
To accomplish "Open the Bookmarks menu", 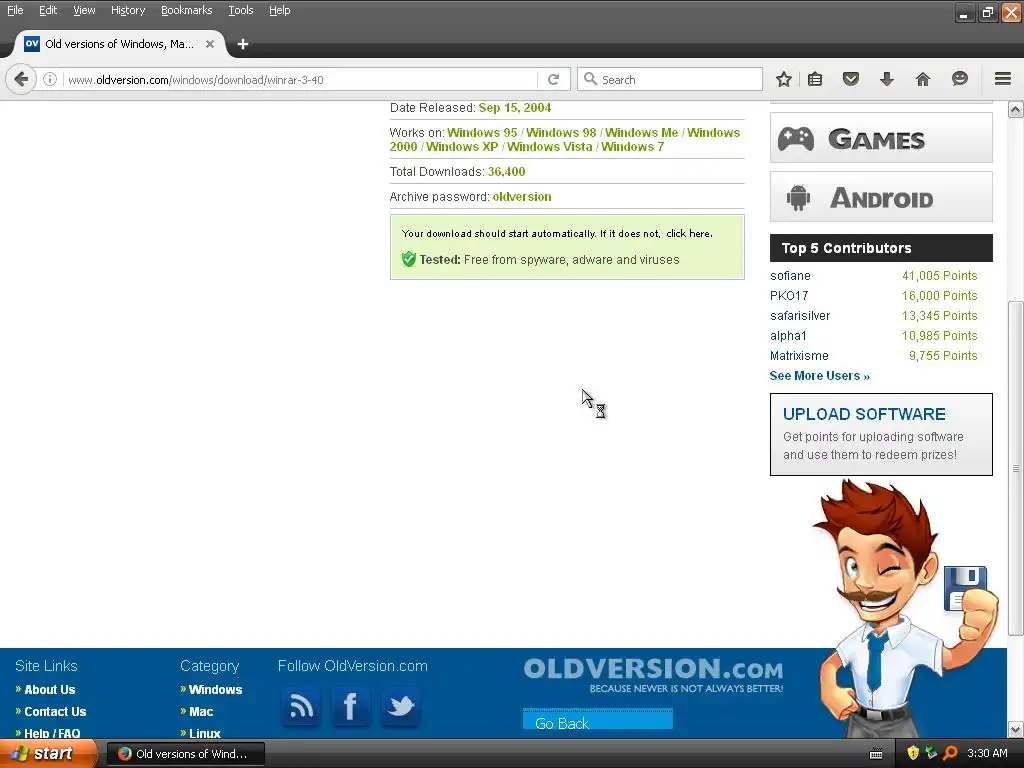I will coord(187,10).
